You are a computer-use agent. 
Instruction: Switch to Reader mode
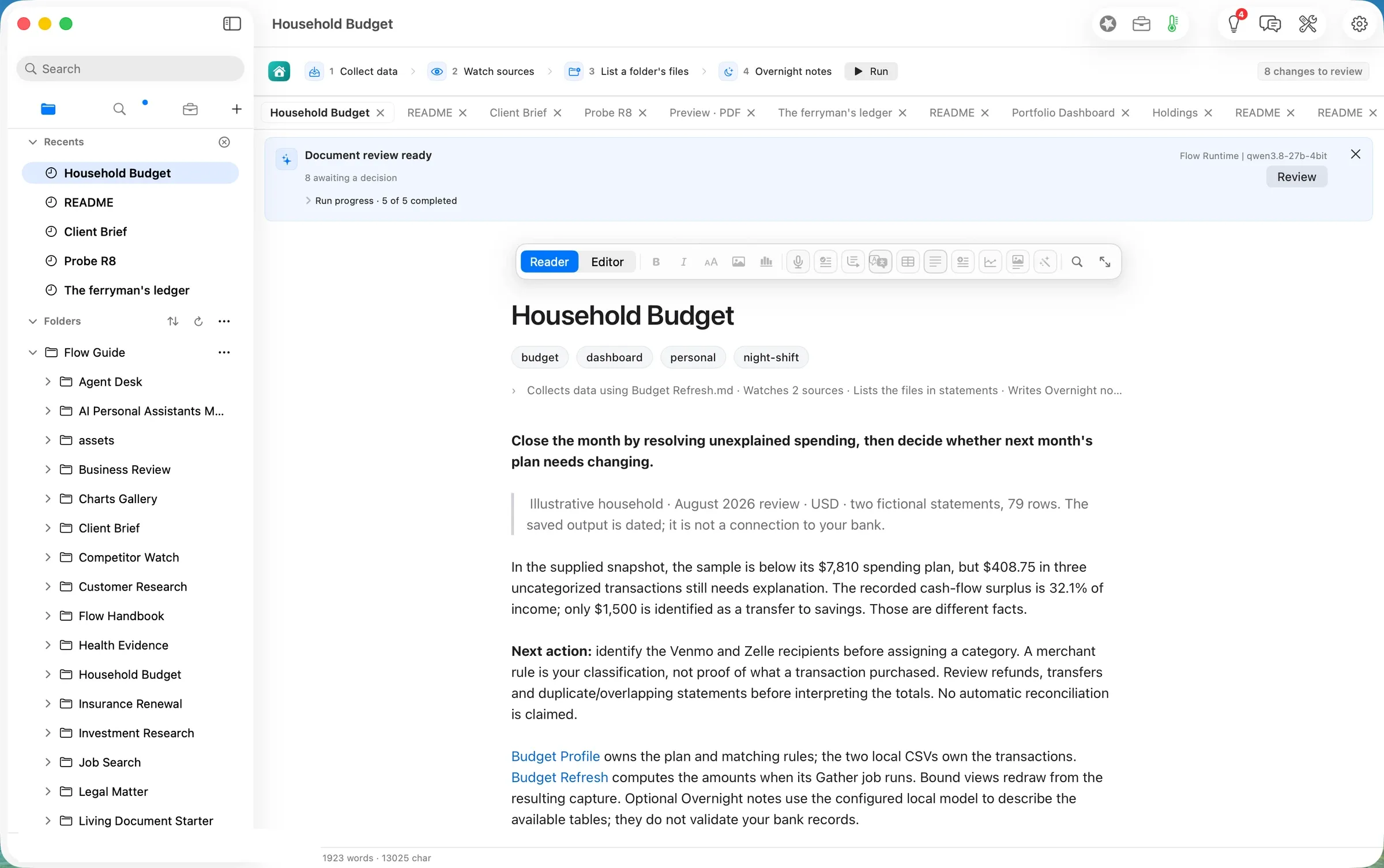pyautogui.click(x=549, y=262)
